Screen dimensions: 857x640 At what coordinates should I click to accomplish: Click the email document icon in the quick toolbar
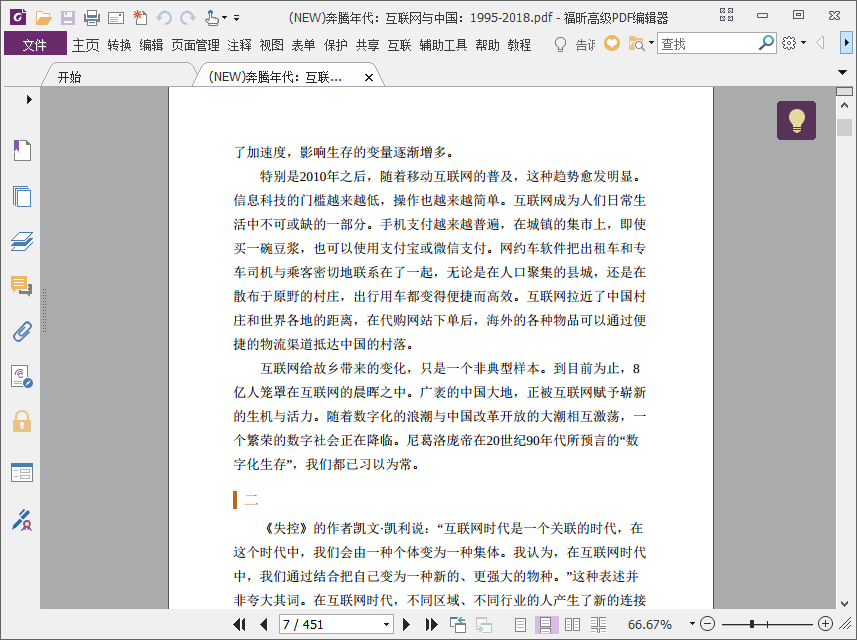(116, 19)
